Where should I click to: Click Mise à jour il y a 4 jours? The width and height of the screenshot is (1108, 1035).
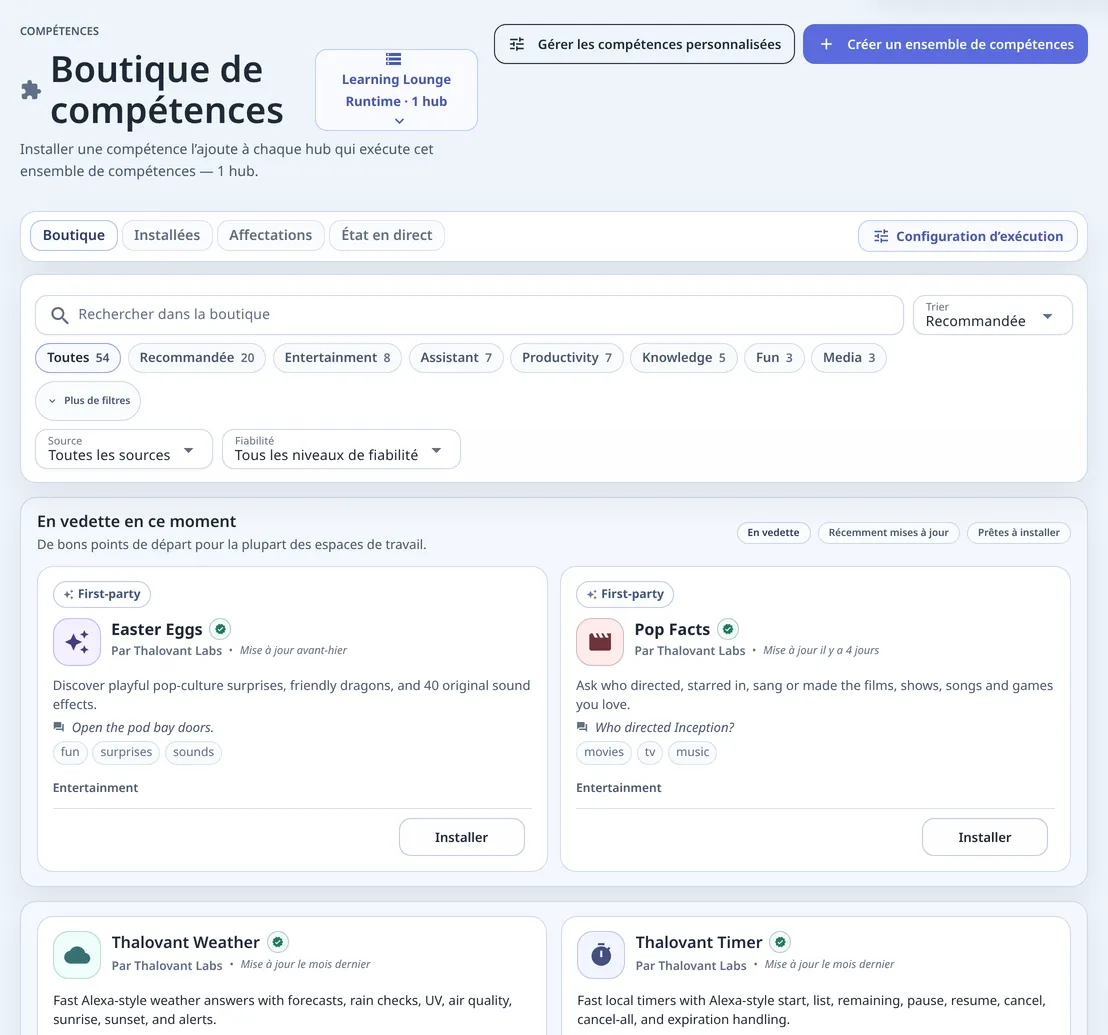pos(821,650)
